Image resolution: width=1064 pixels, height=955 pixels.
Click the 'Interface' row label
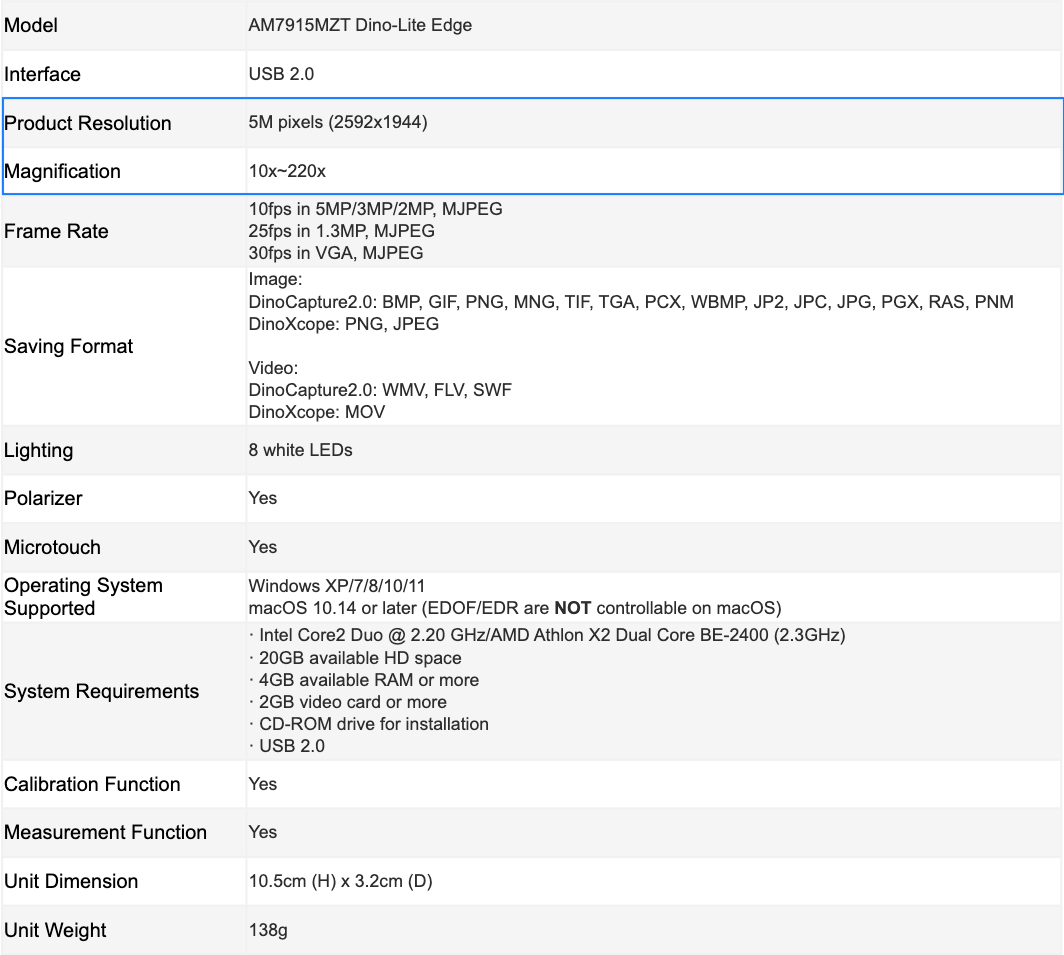[42, 74]
